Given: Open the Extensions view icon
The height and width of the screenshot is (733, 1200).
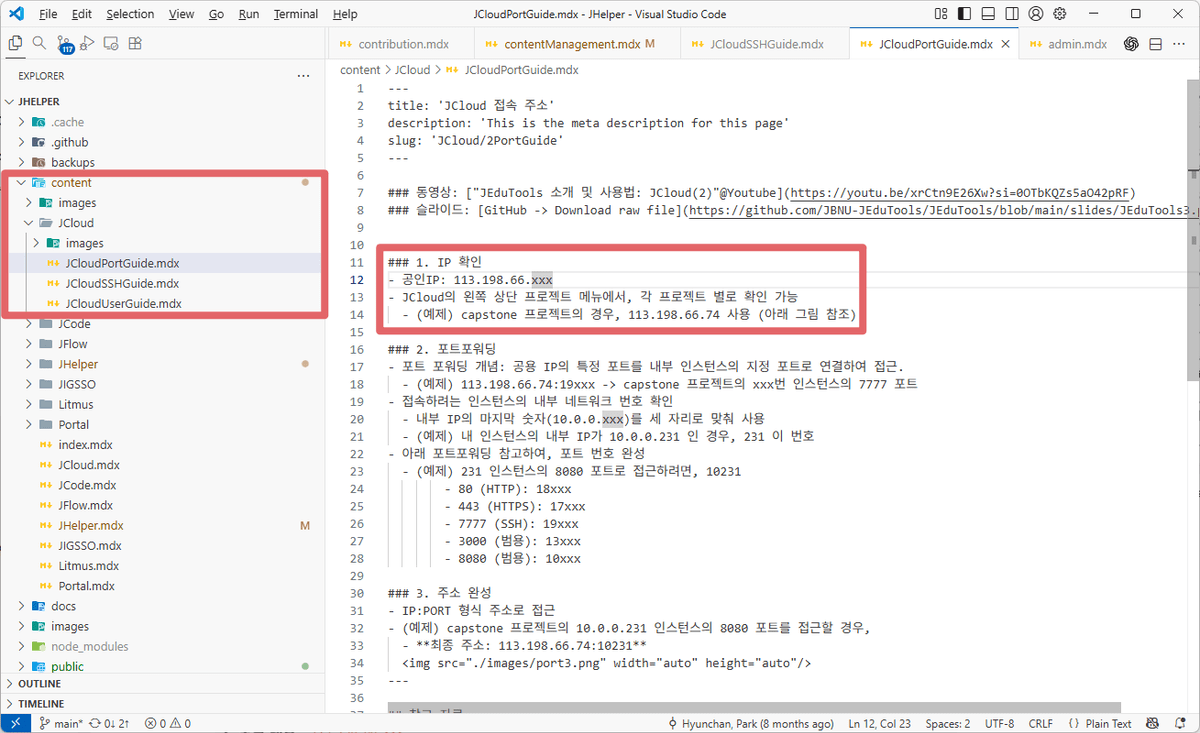Looking at the screenshot, I should point(135,44).
